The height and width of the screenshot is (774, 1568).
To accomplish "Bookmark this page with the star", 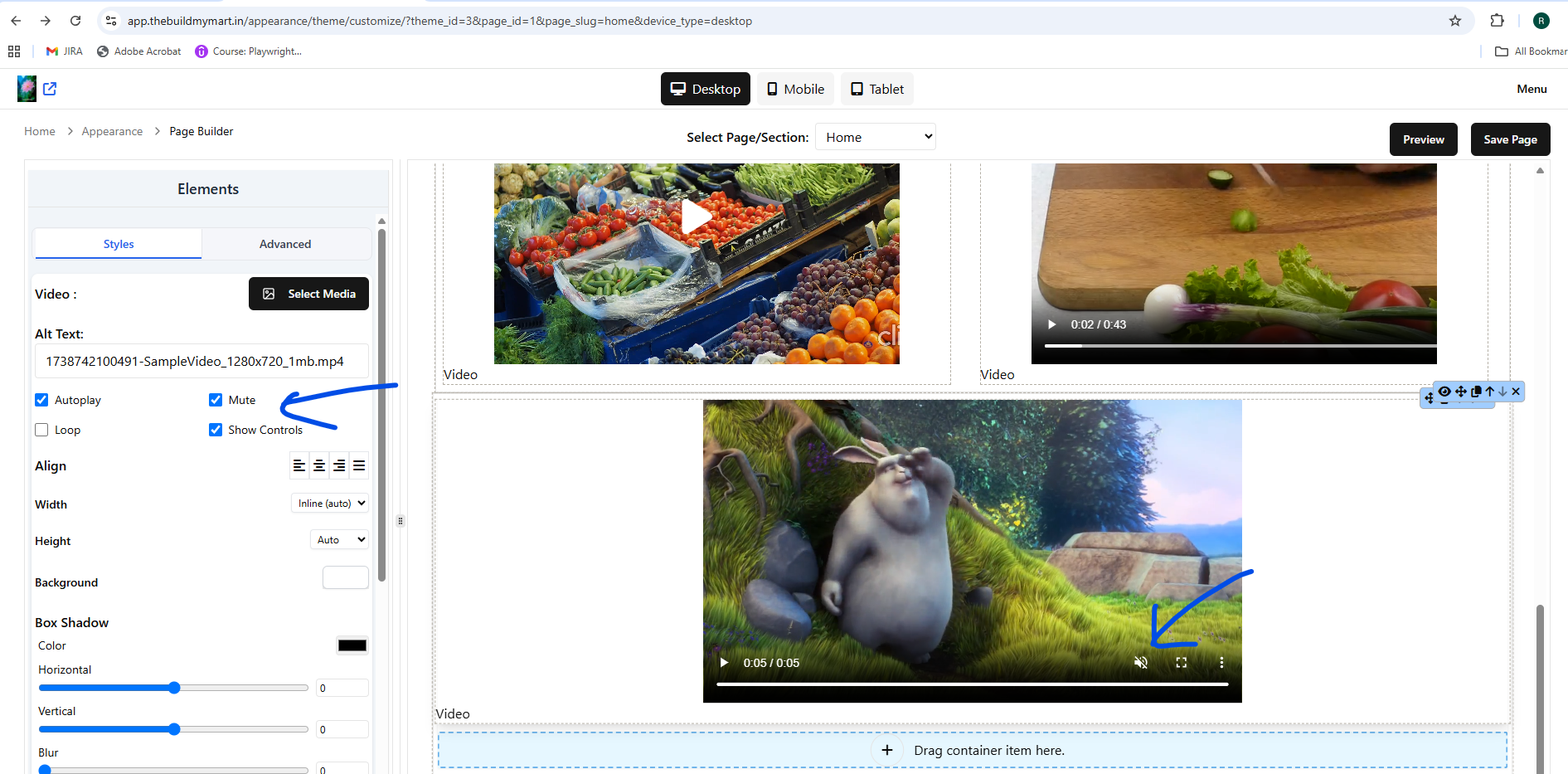I will click(x=1455, y=21).
